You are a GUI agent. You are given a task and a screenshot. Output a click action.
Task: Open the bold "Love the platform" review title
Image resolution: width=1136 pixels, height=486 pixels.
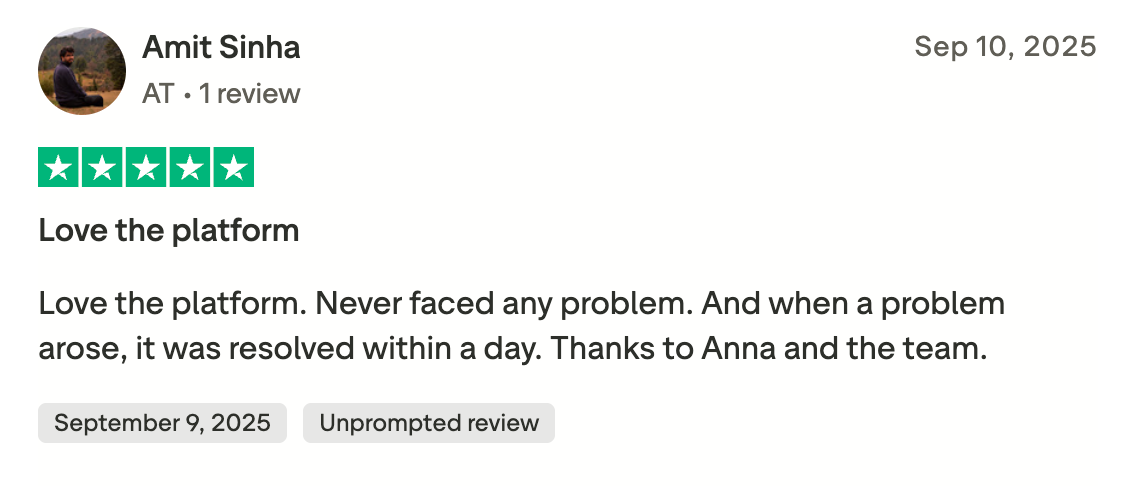tap(168, 231)
